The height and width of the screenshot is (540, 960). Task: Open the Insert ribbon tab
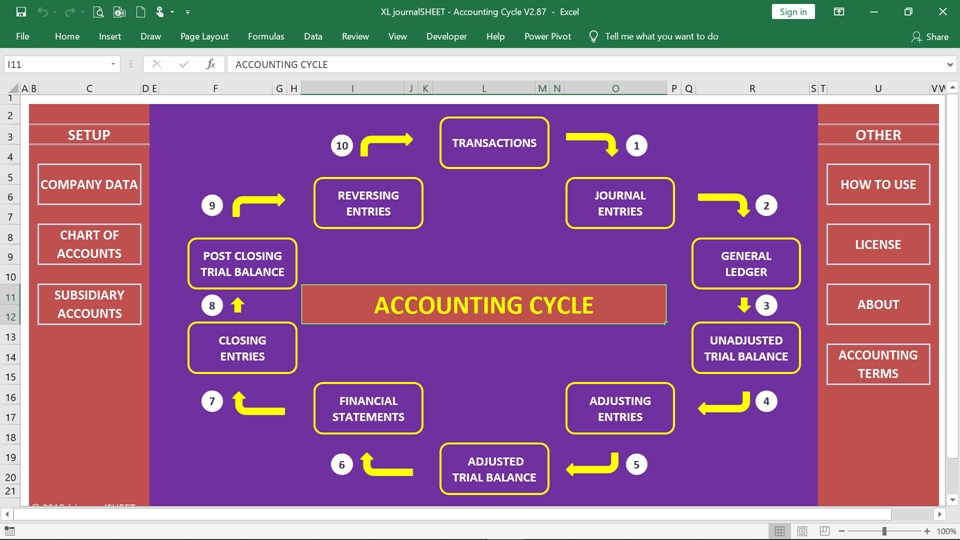(110, 37)
